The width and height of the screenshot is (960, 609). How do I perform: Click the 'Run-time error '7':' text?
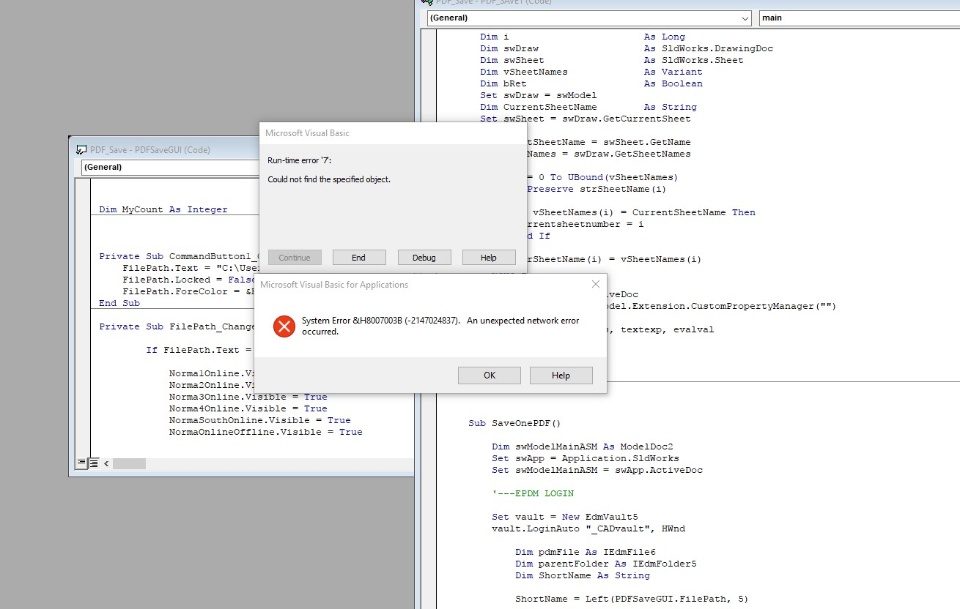(x=299, y=160)
